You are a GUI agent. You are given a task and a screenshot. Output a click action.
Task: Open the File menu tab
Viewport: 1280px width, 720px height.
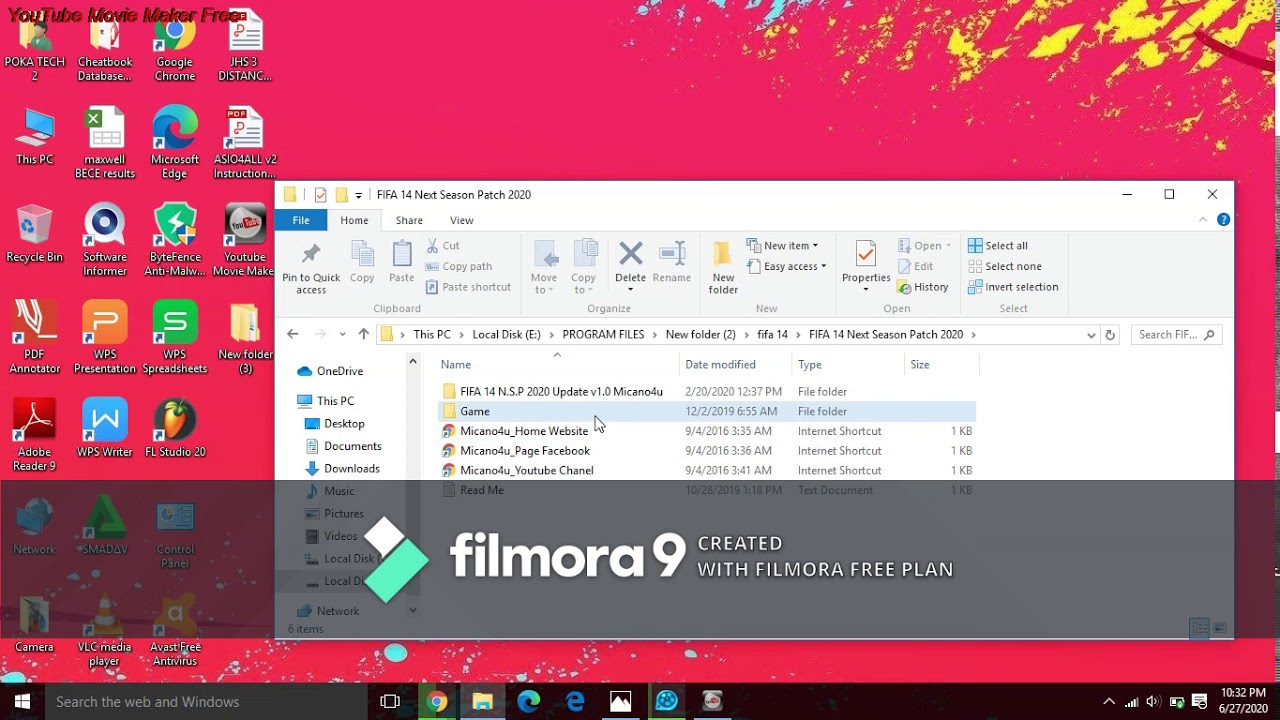coord(301,220)
